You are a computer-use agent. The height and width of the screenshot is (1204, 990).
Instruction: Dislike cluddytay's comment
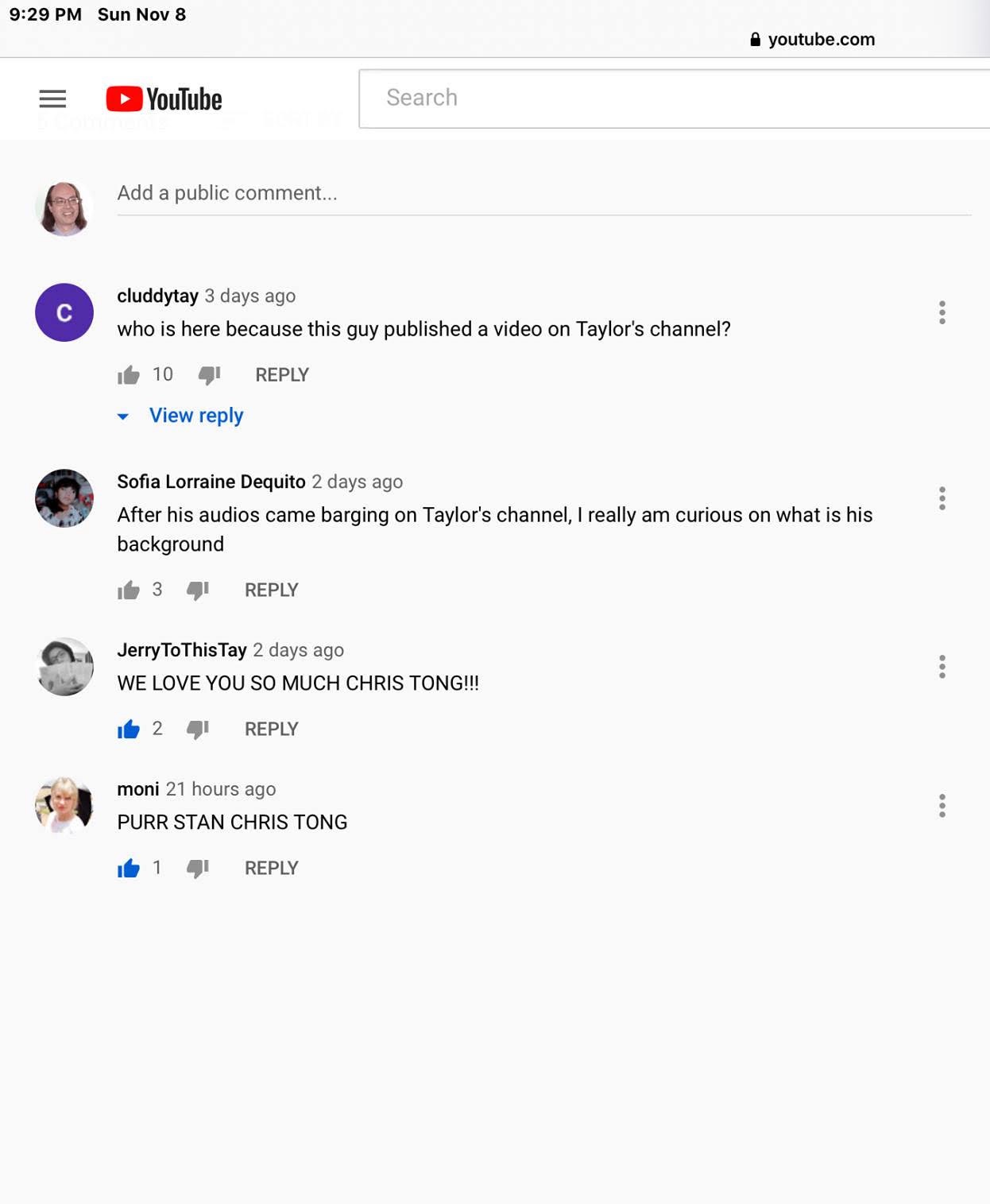209,375
